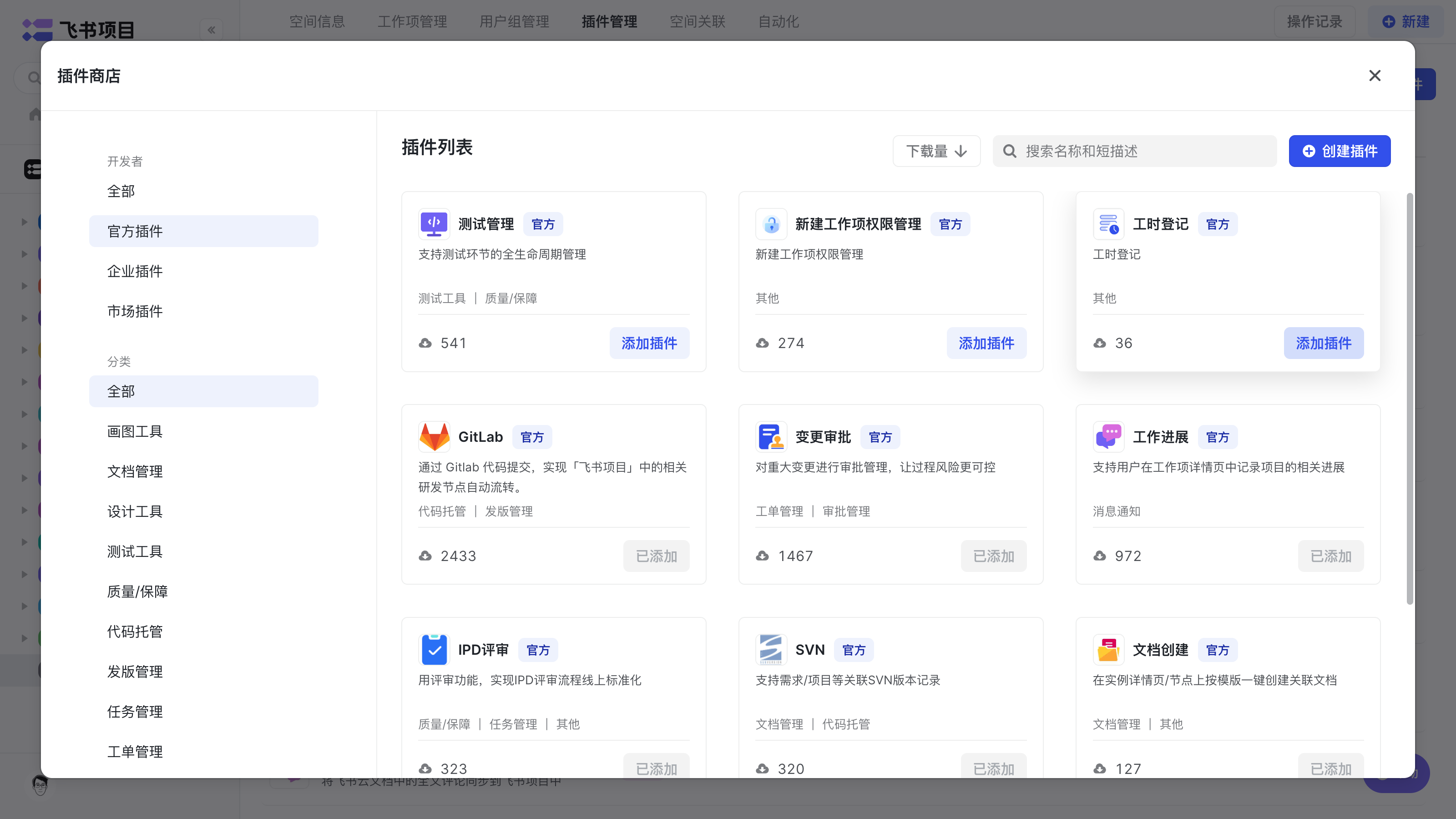
Task: Click download cloud icon beside 1467
Action: [763, 556]
